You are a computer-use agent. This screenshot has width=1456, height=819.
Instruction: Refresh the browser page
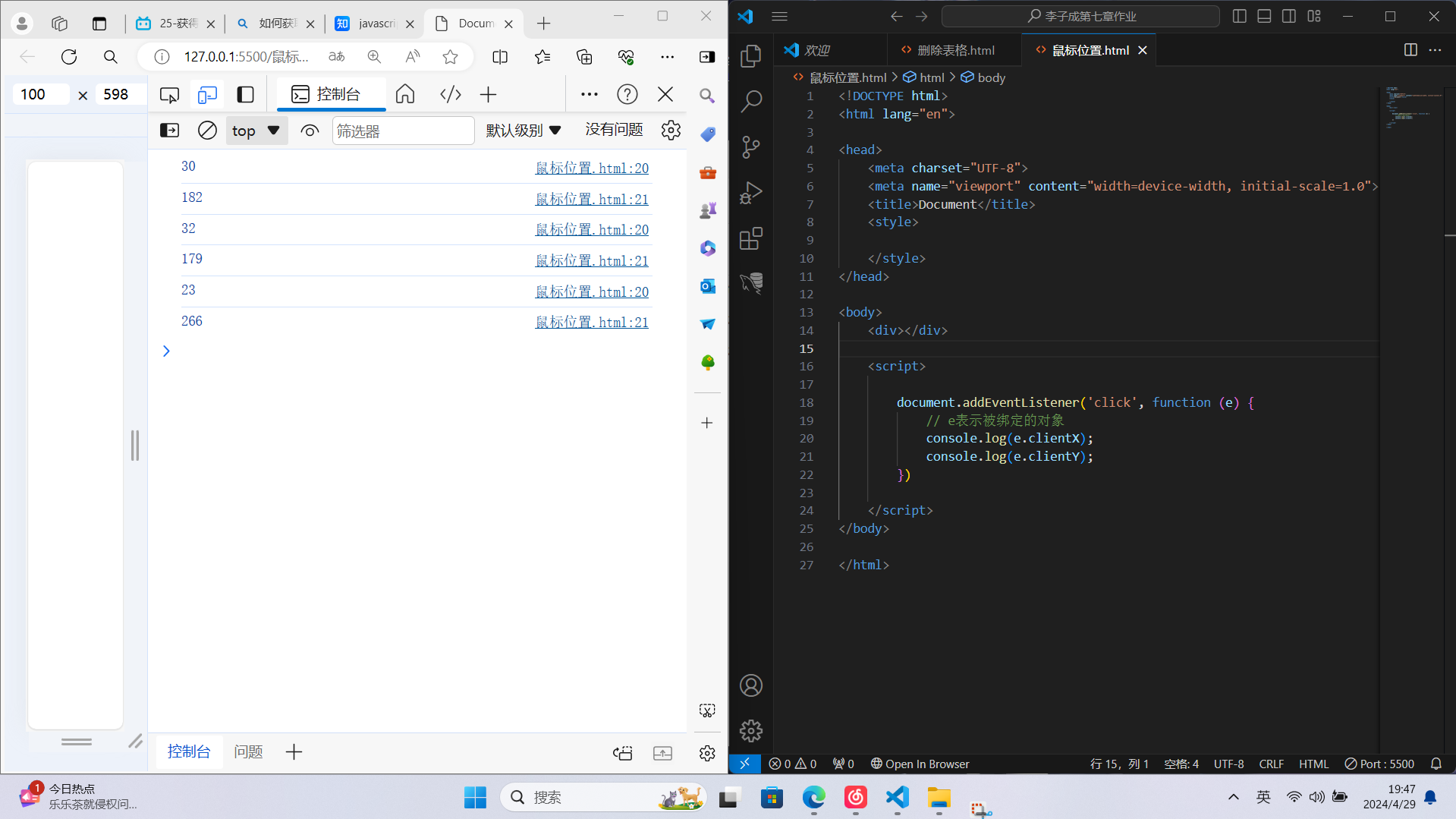tap(69, 57)
